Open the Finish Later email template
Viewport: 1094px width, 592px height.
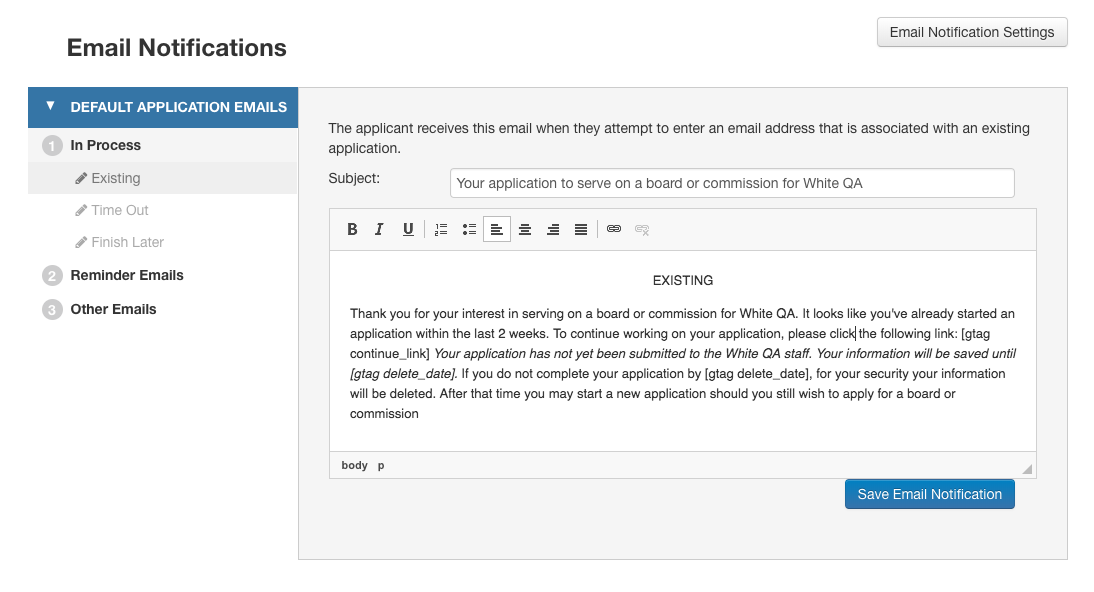tap(128, 242)
